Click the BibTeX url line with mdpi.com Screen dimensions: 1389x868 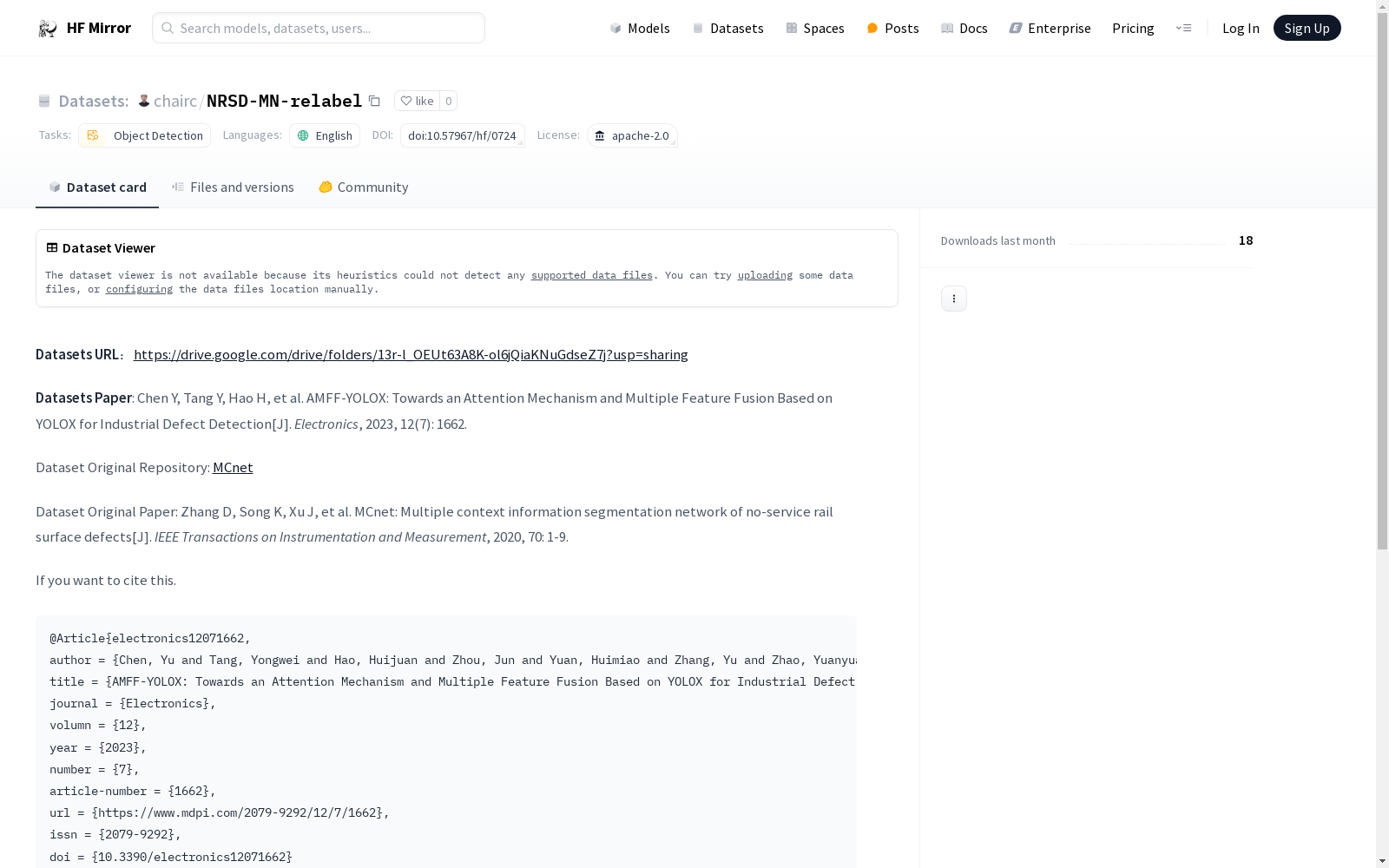pyautogui.click(x=220, y=812)
